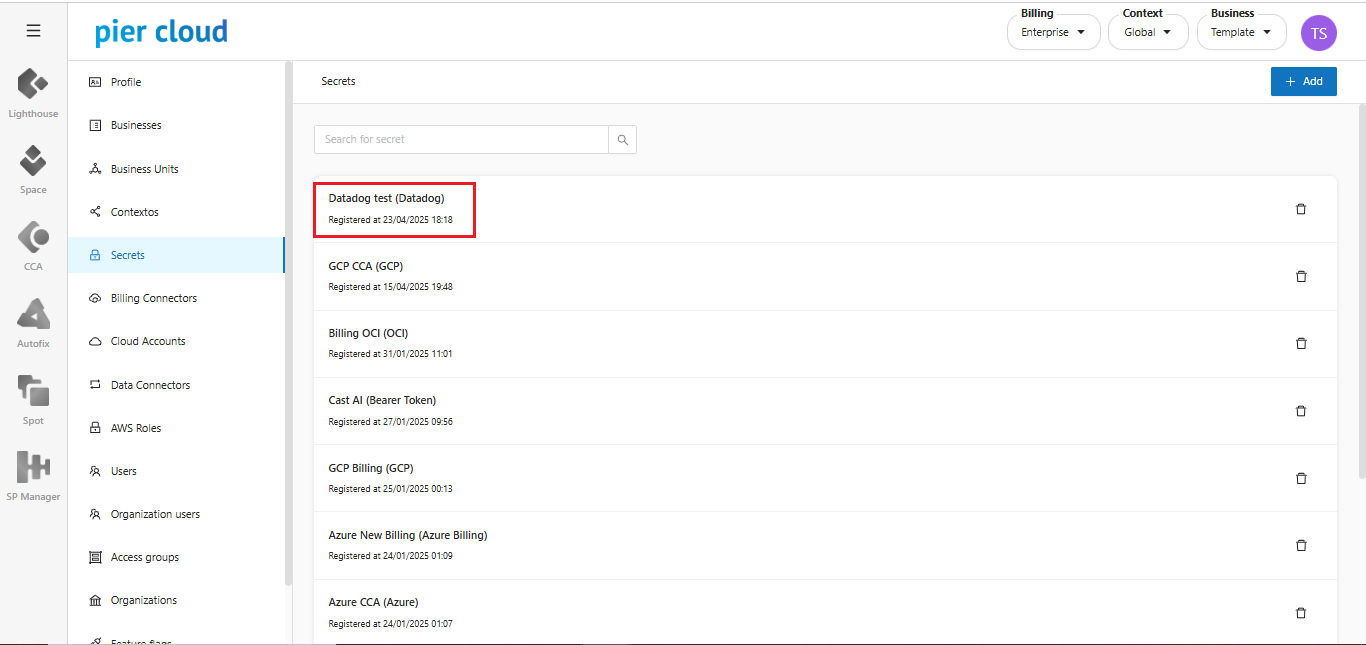The height and width of the screenshot is (645, 1366).
Task: Open the Autofix module icon
Action: (x=33, y=315)
